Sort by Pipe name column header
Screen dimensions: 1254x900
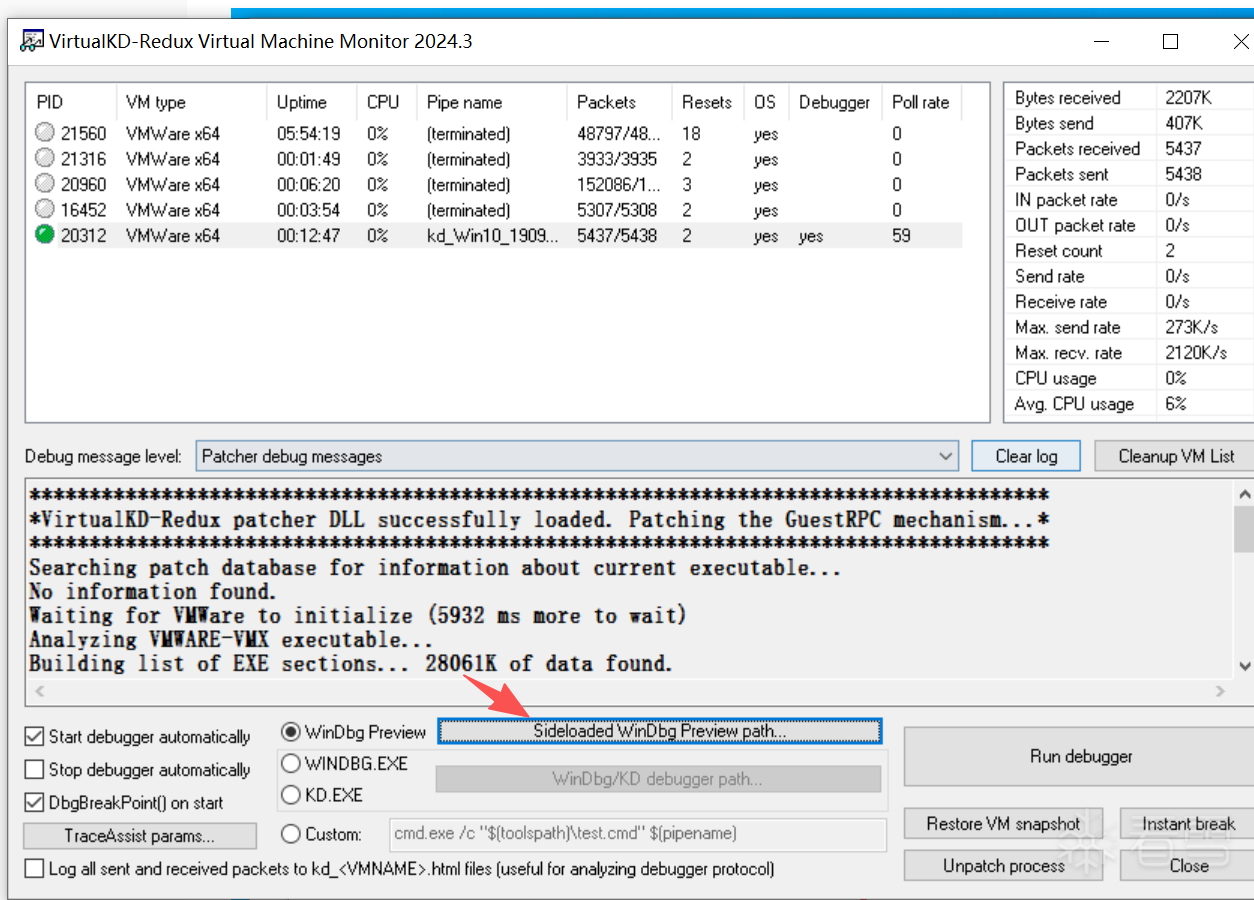pyautogui.click(x=492, y=102)
